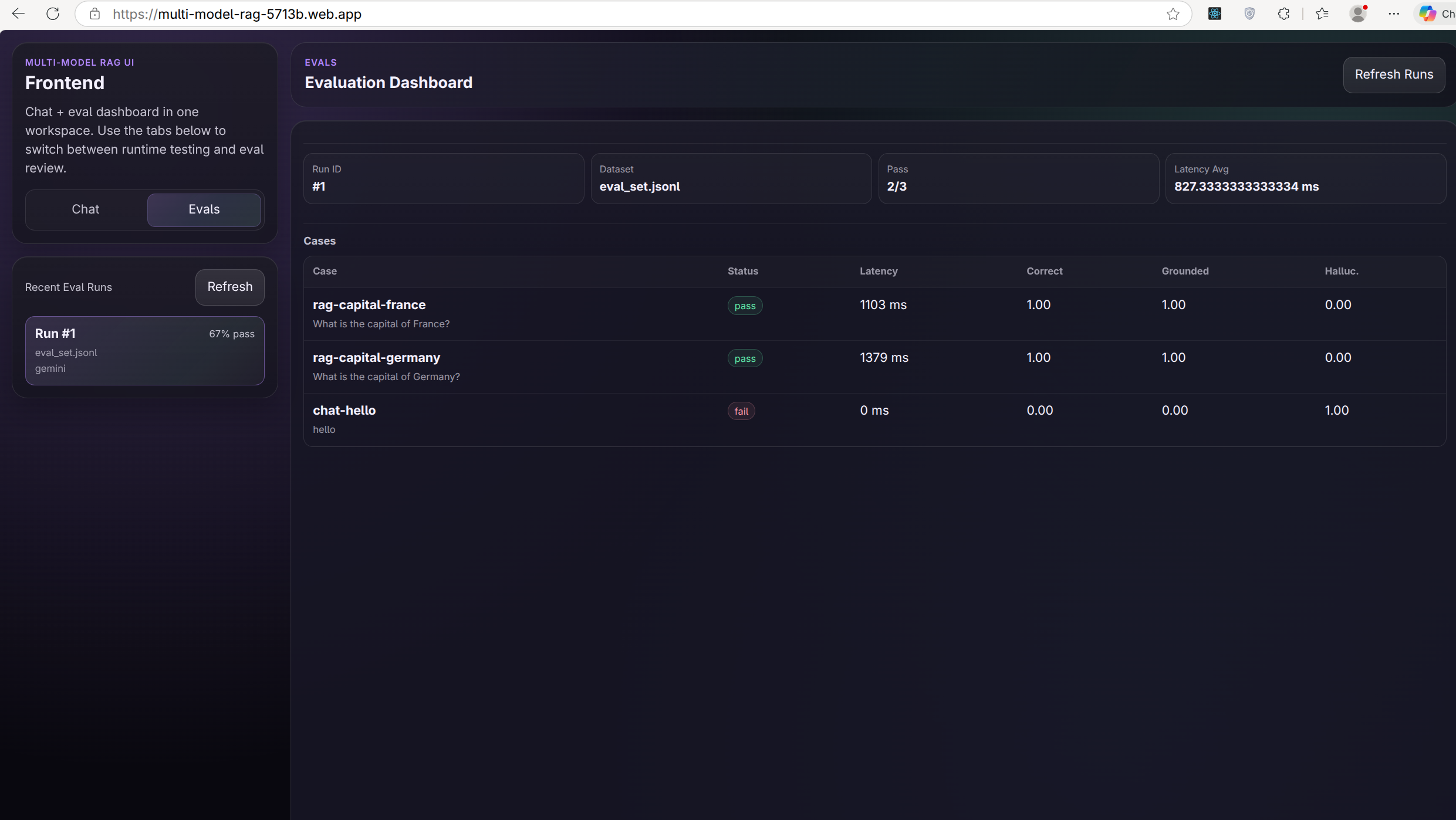Screen dimensions: 1456x820
Task: Click the Case column header
Action: [325, 271]
